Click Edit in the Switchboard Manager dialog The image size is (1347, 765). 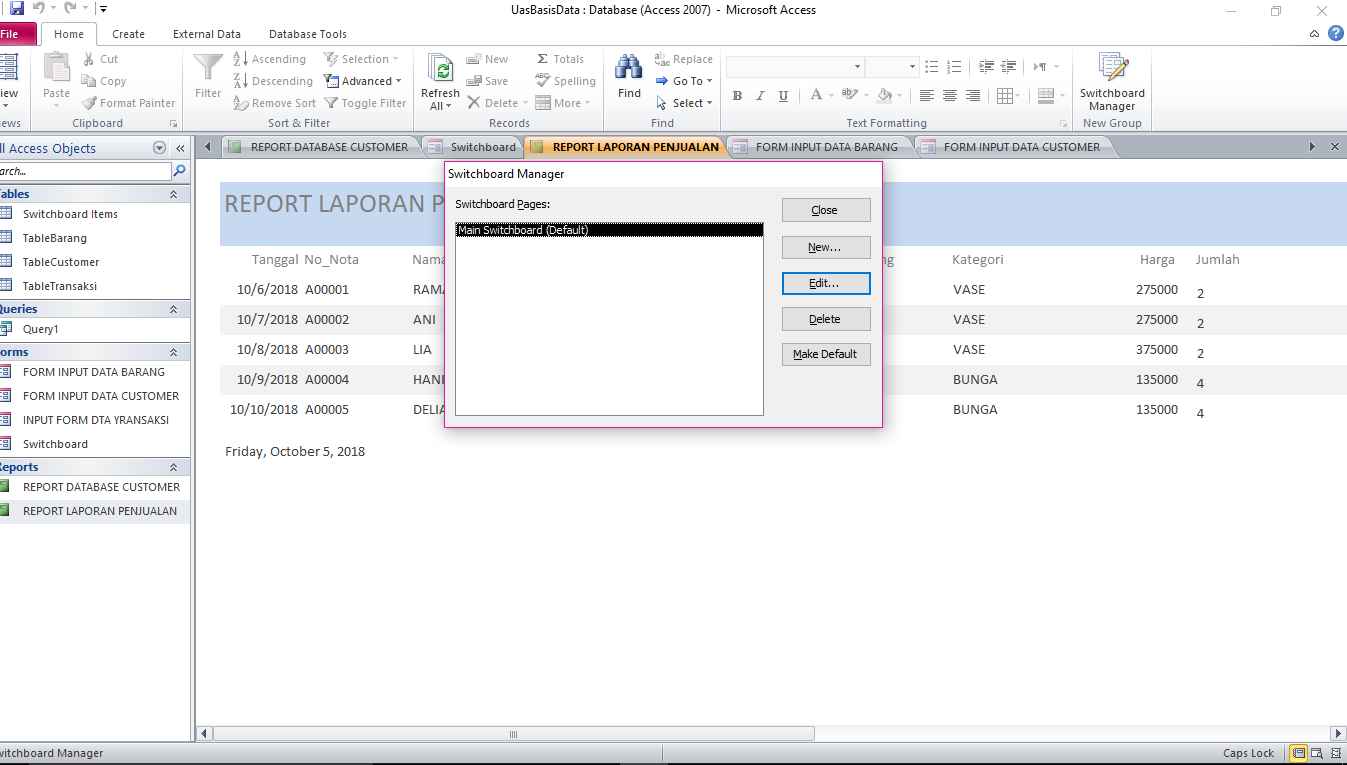pos(825,283)
